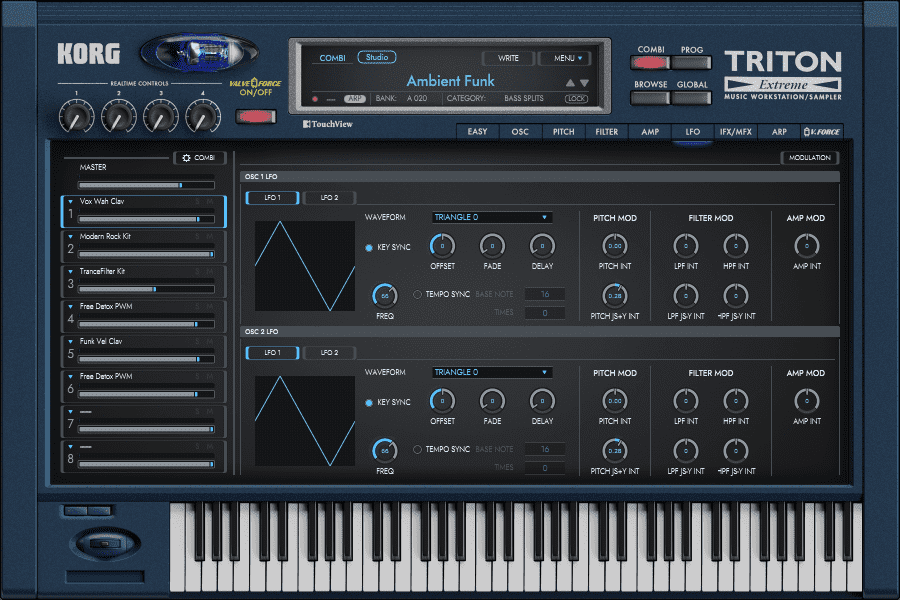
Task: Click OSC 2 HPF Int knob
Action: [x=735, y=401]
